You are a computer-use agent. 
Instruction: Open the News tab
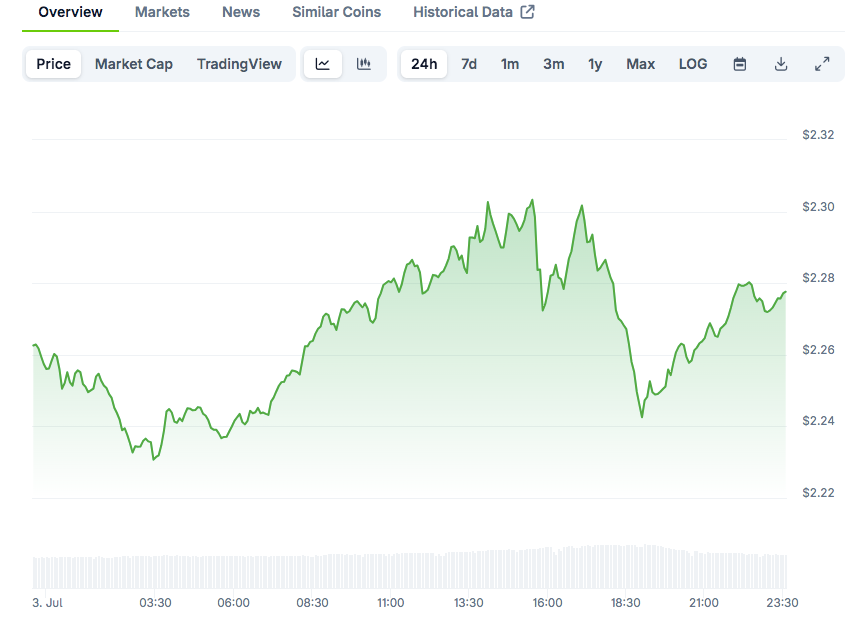[241, 12]
